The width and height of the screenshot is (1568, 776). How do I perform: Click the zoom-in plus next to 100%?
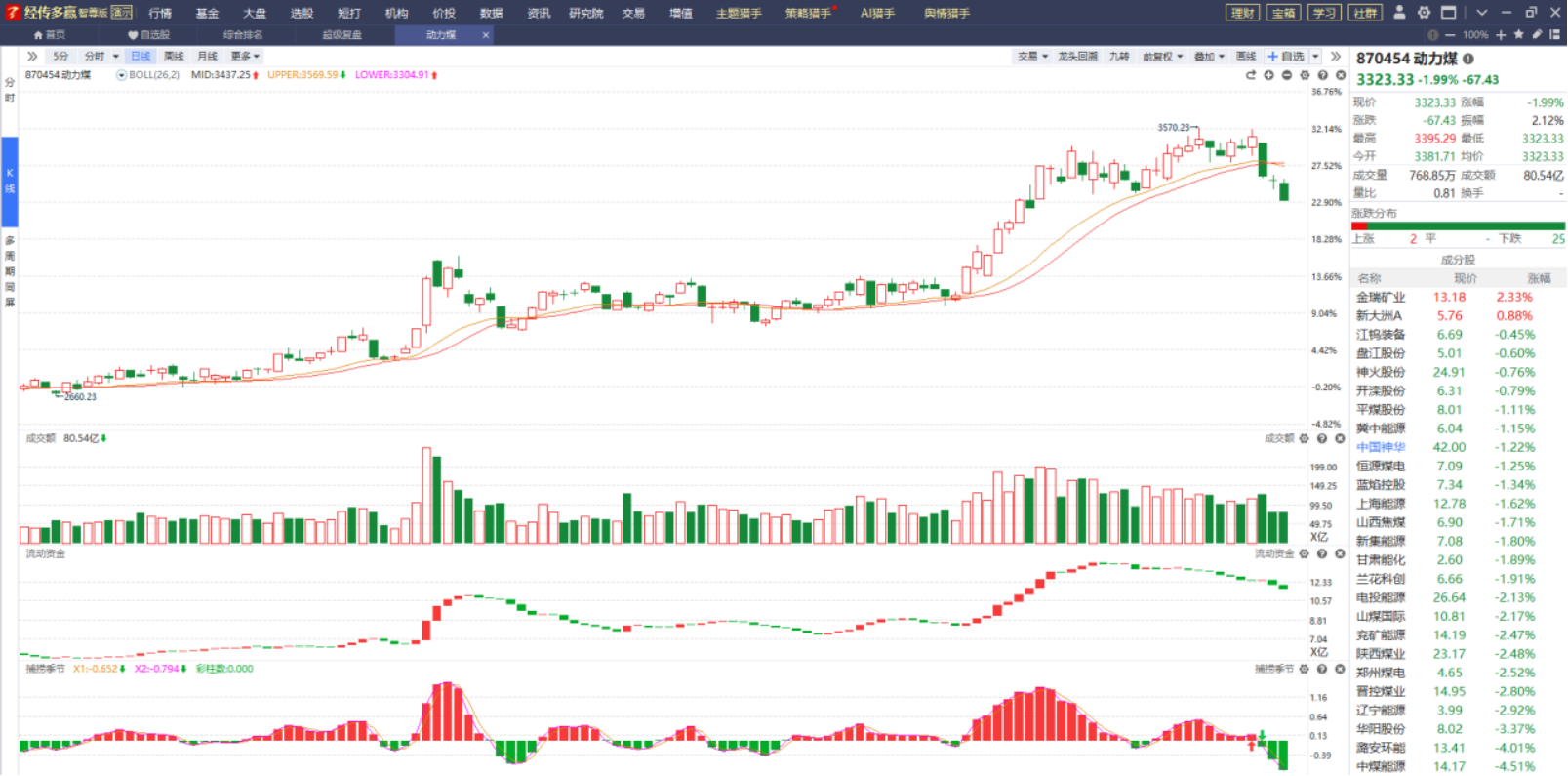coord(1501,35)
